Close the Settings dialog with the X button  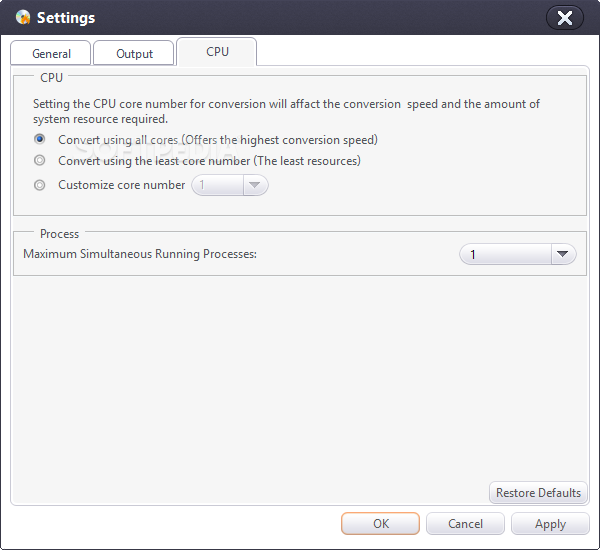(x=565, y=17)
